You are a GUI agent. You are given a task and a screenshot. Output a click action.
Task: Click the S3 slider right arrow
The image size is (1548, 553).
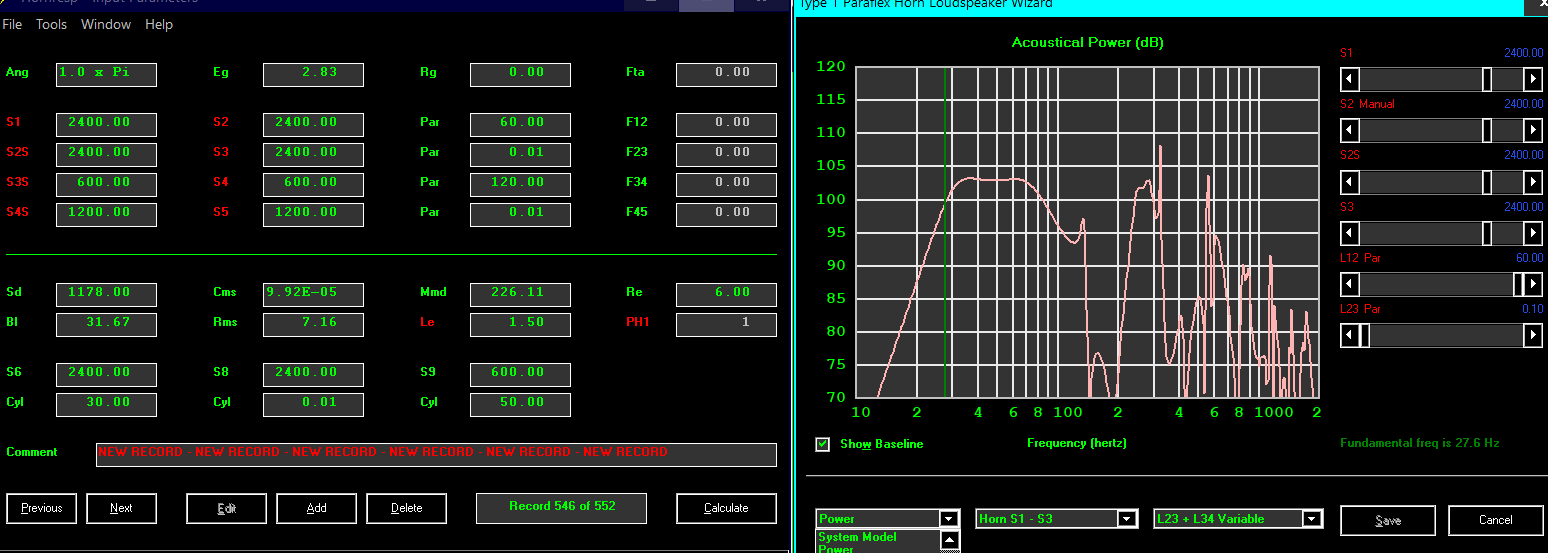tap(1533, 233)
